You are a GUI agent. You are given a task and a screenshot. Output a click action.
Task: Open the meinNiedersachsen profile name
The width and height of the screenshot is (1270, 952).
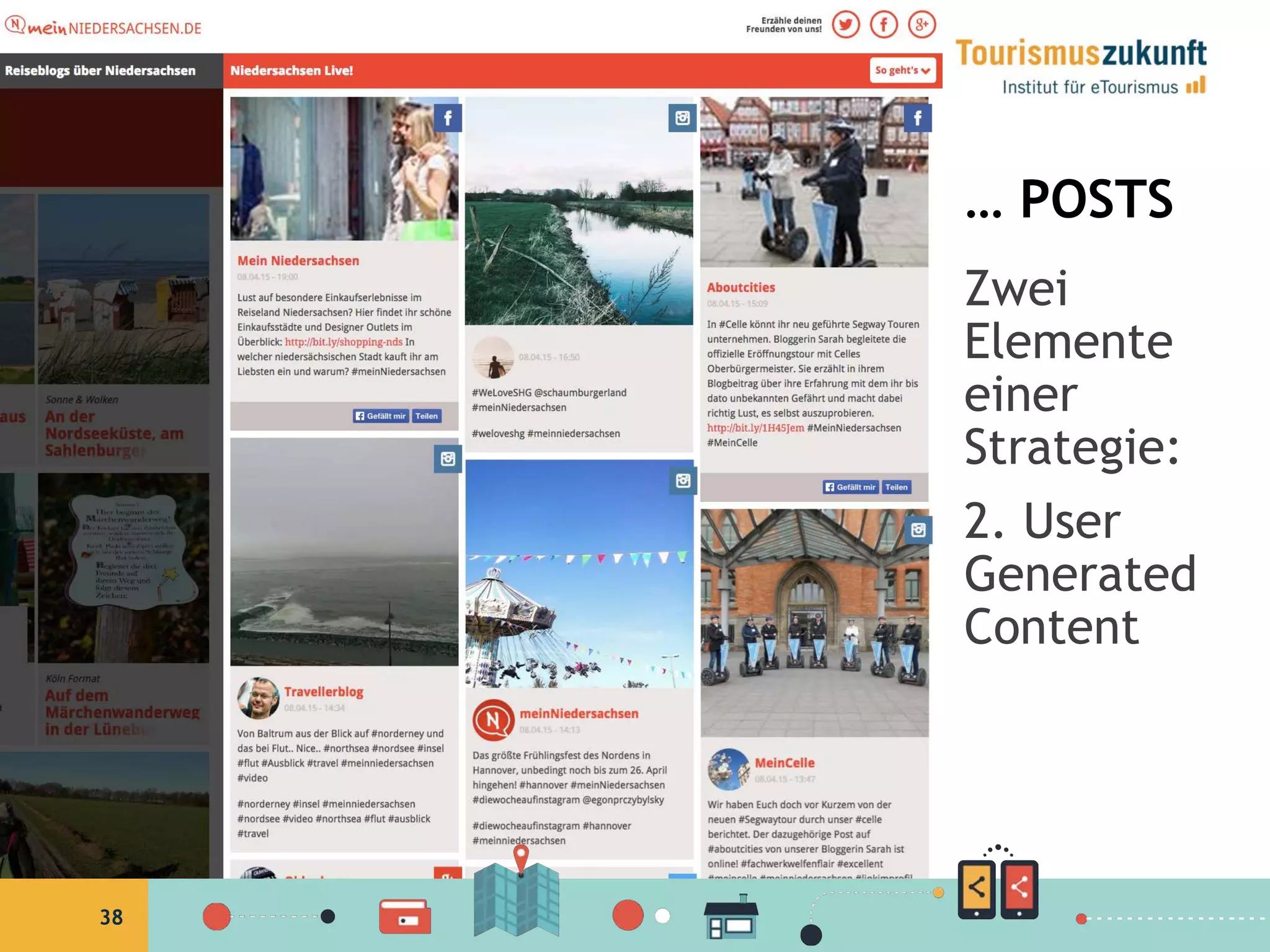(x=579, y=713)
